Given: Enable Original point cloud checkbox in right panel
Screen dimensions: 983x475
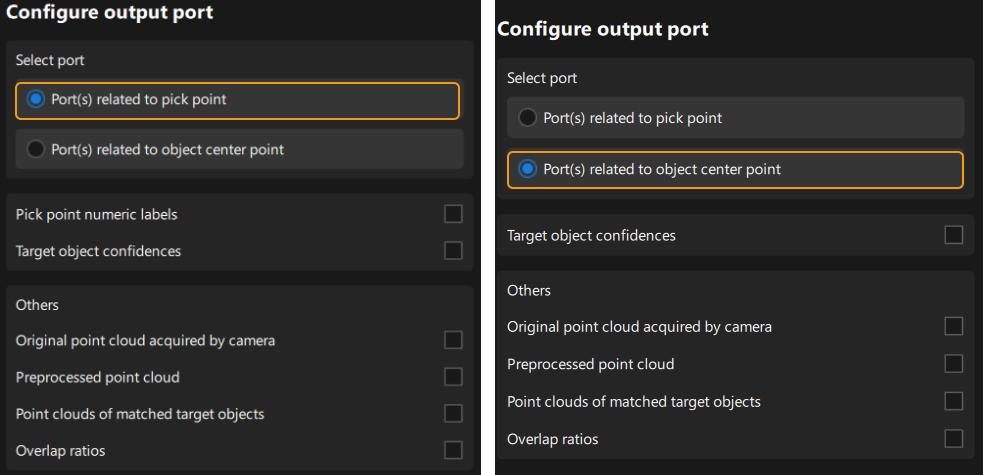Looking at the screenshot, I should tap(953, 326).
